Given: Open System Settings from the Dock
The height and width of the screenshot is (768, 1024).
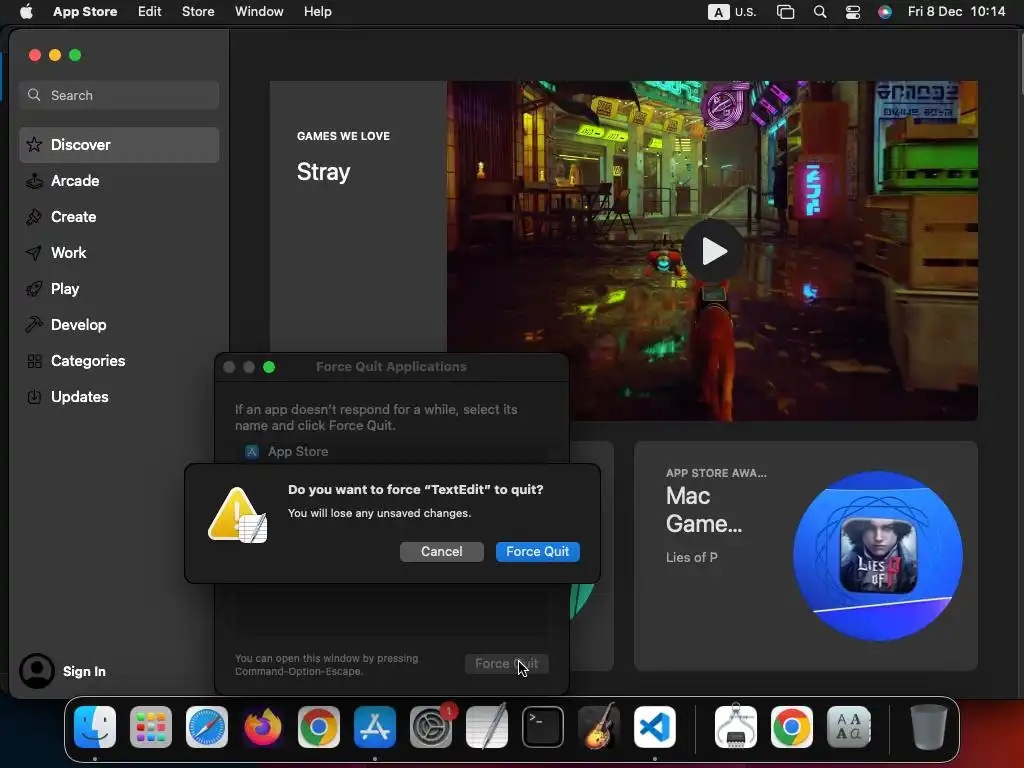Looking at the screenshot, I should (x=431, y=727).
